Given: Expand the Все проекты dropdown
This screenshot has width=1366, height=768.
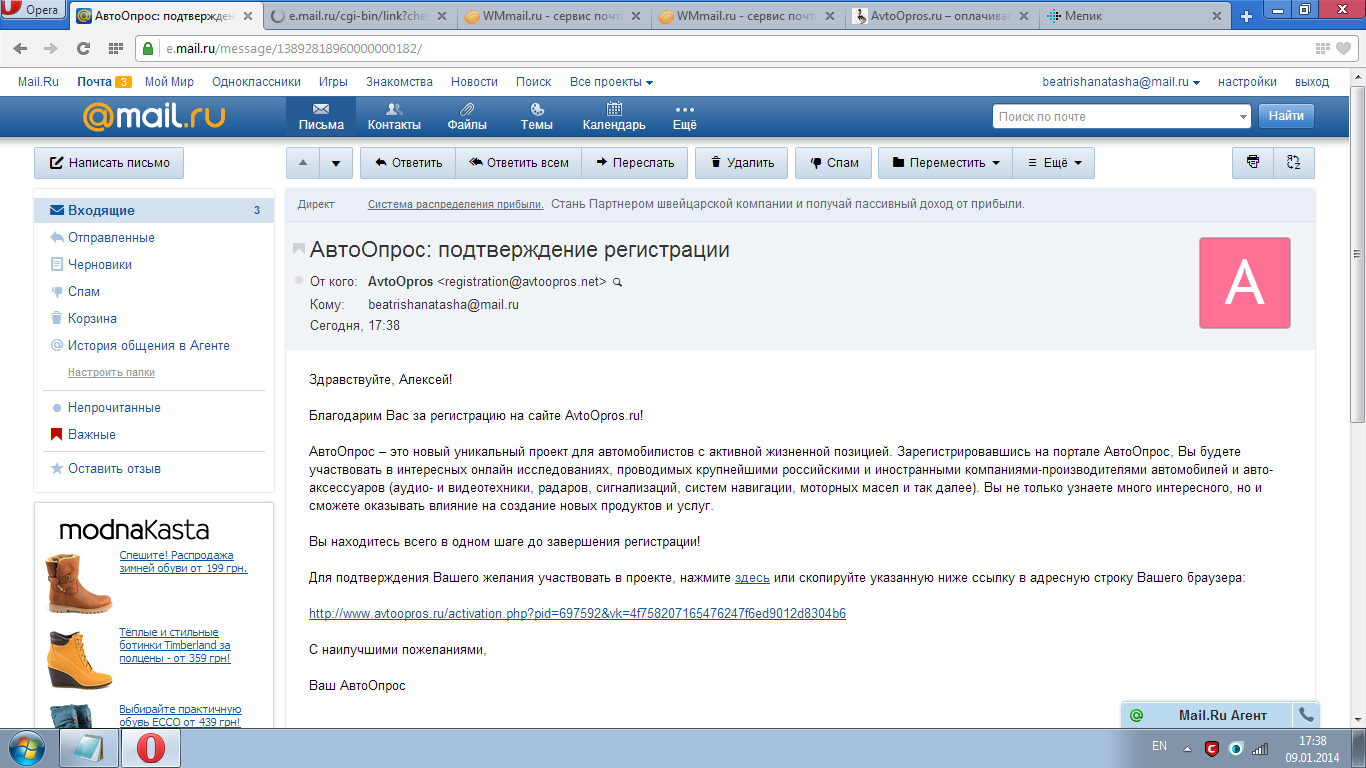Looking at the screenshot, I should tap(611, 82).
